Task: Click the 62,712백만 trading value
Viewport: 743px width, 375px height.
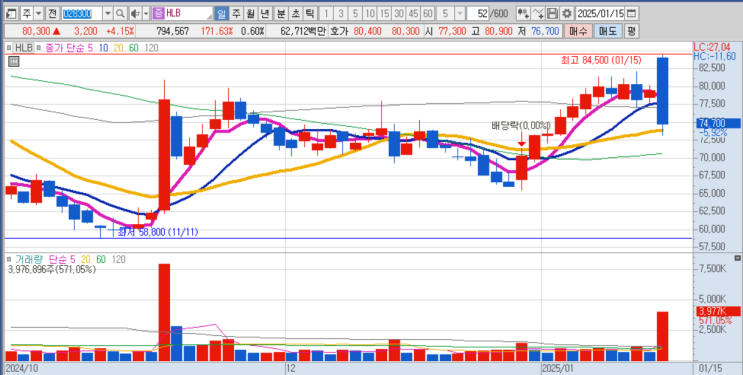Action: [x=303, y=32]
